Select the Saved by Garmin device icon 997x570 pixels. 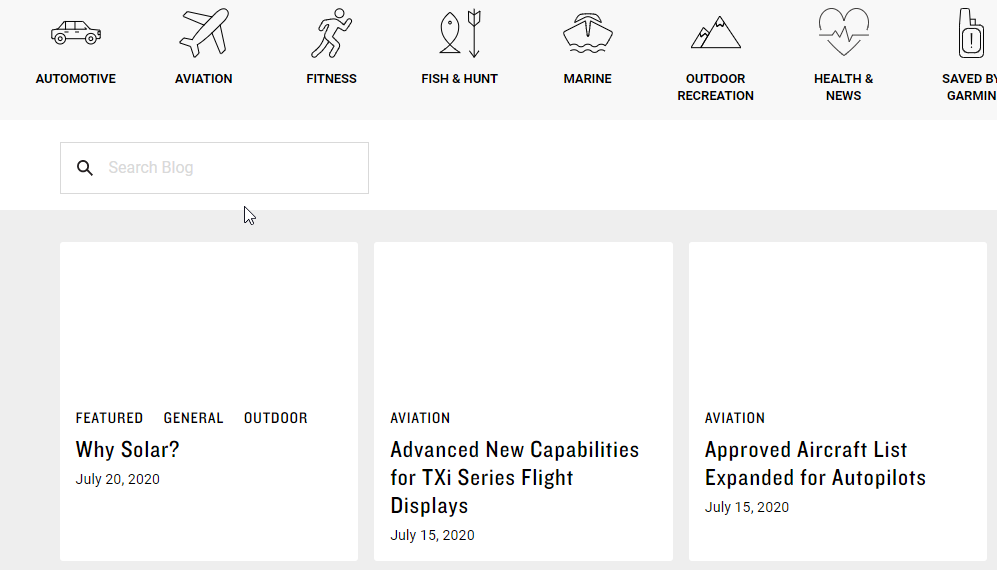click(x=971, y=33)
